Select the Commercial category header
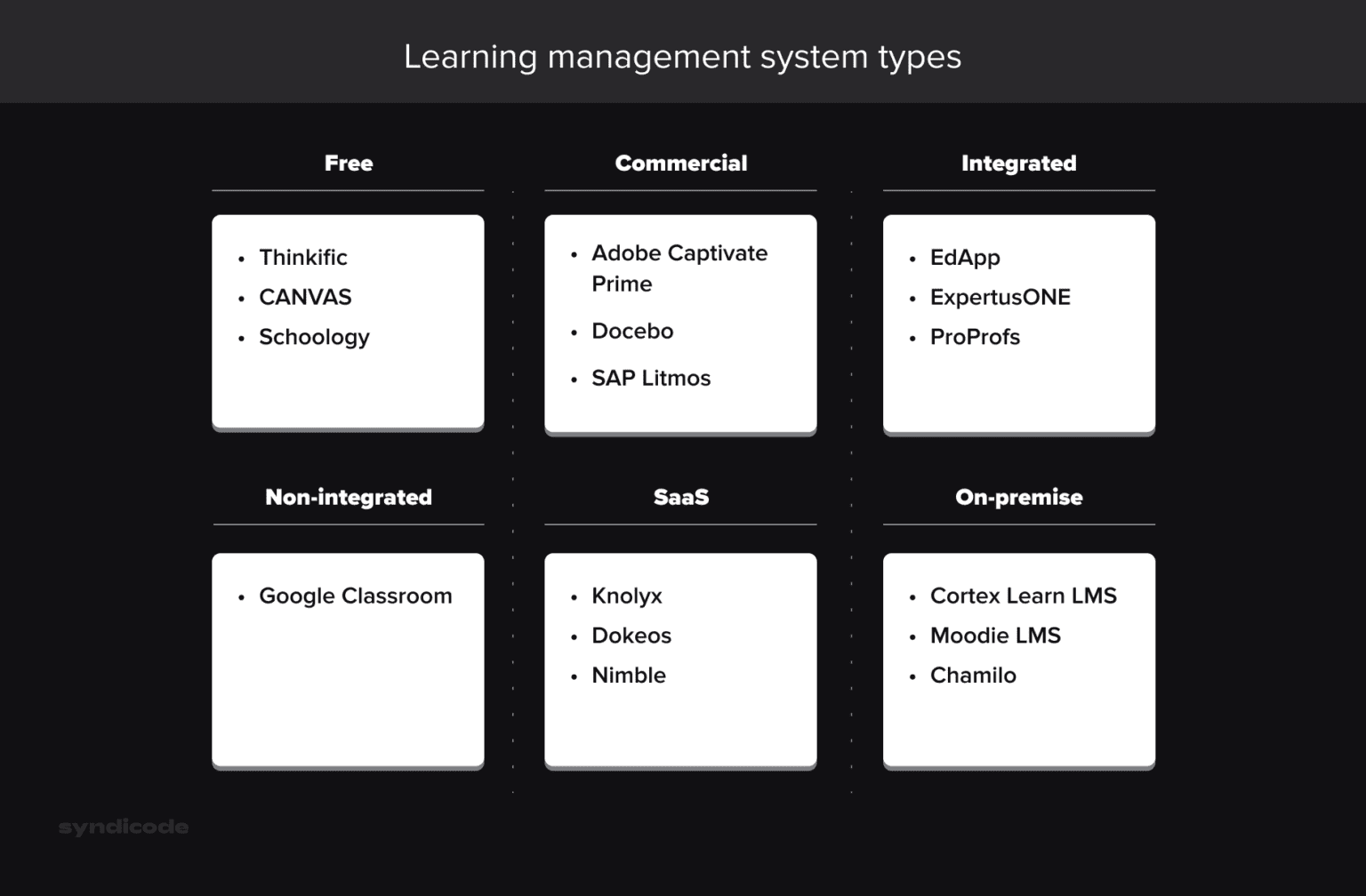 (x=680, y=163)
